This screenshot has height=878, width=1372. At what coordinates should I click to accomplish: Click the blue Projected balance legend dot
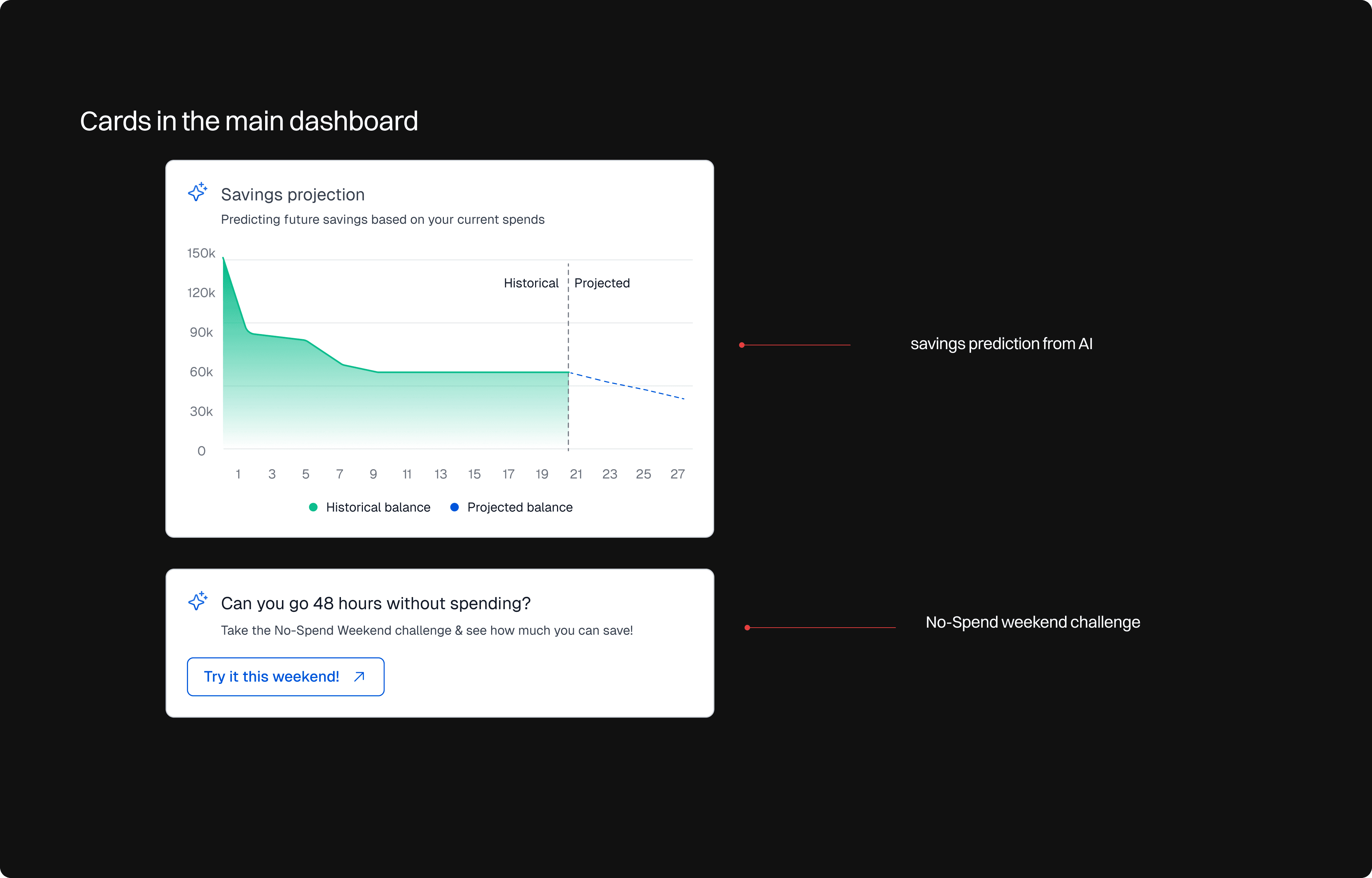pyautogui.click(x=454, y=507)
